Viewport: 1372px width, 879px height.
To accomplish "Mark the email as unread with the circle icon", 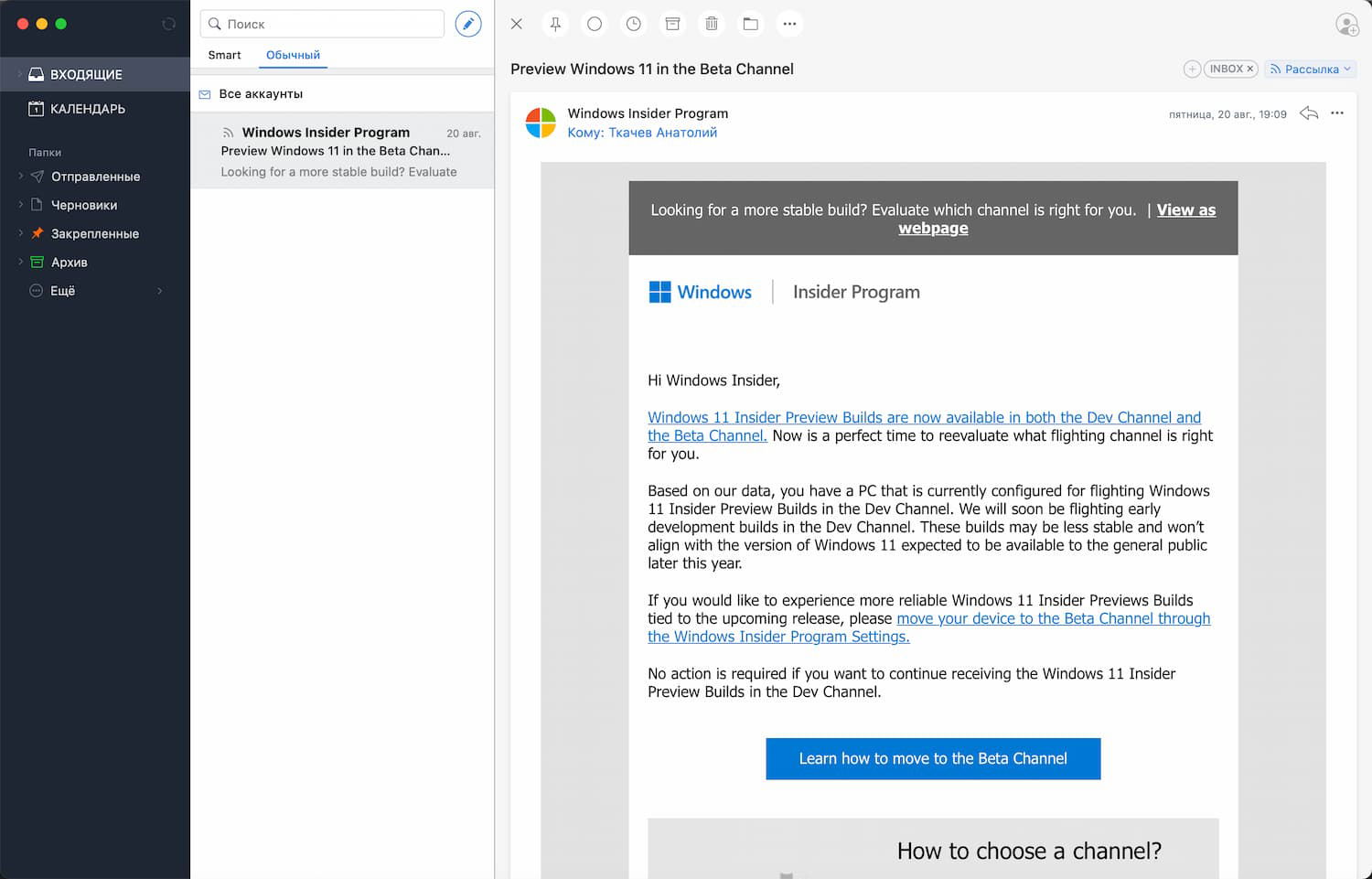I will (595, 24).
